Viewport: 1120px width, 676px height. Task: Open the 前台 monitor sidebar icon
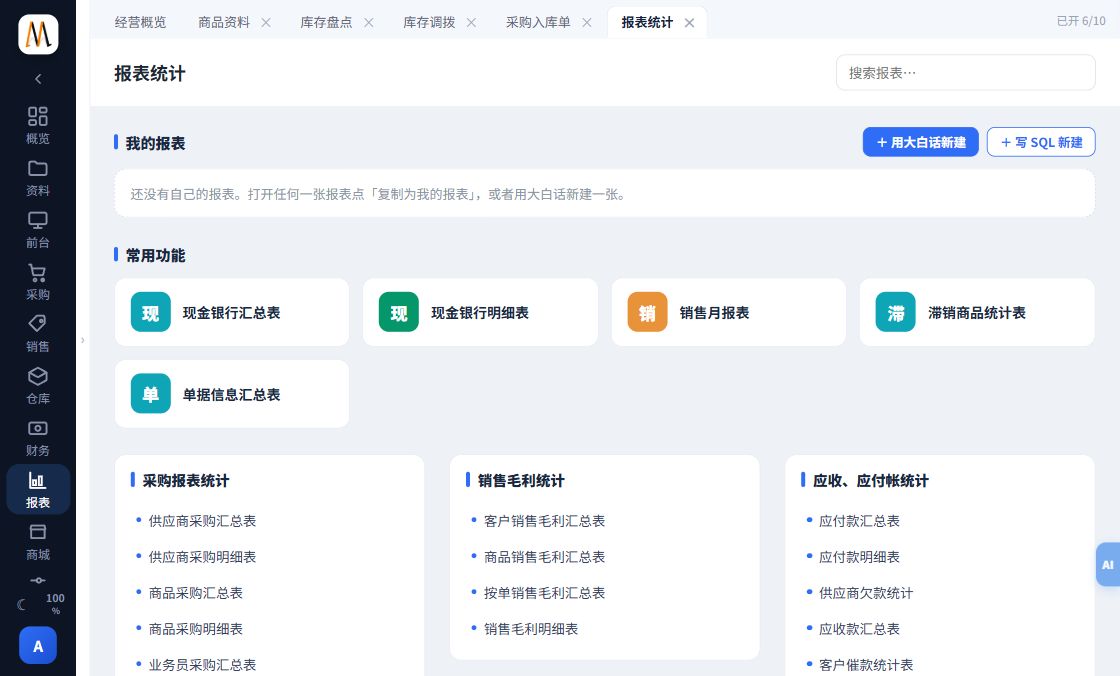coord(38,229)
